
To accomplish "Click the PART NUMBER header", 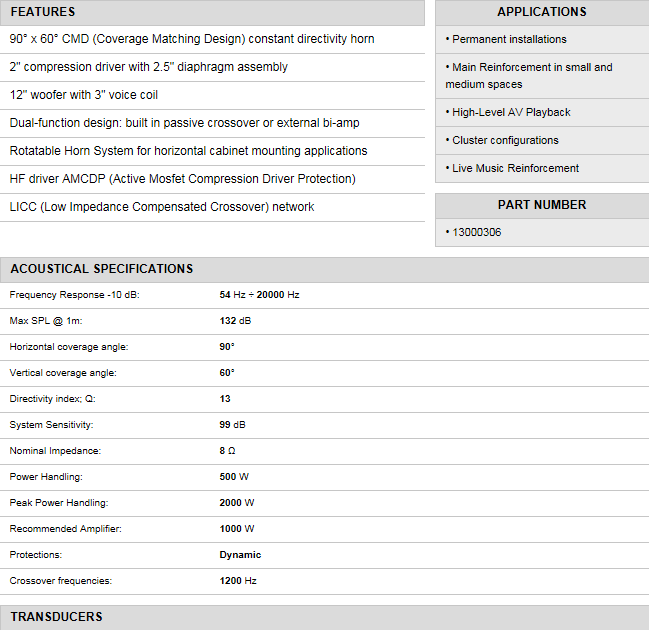I will [x=541, y=205].
